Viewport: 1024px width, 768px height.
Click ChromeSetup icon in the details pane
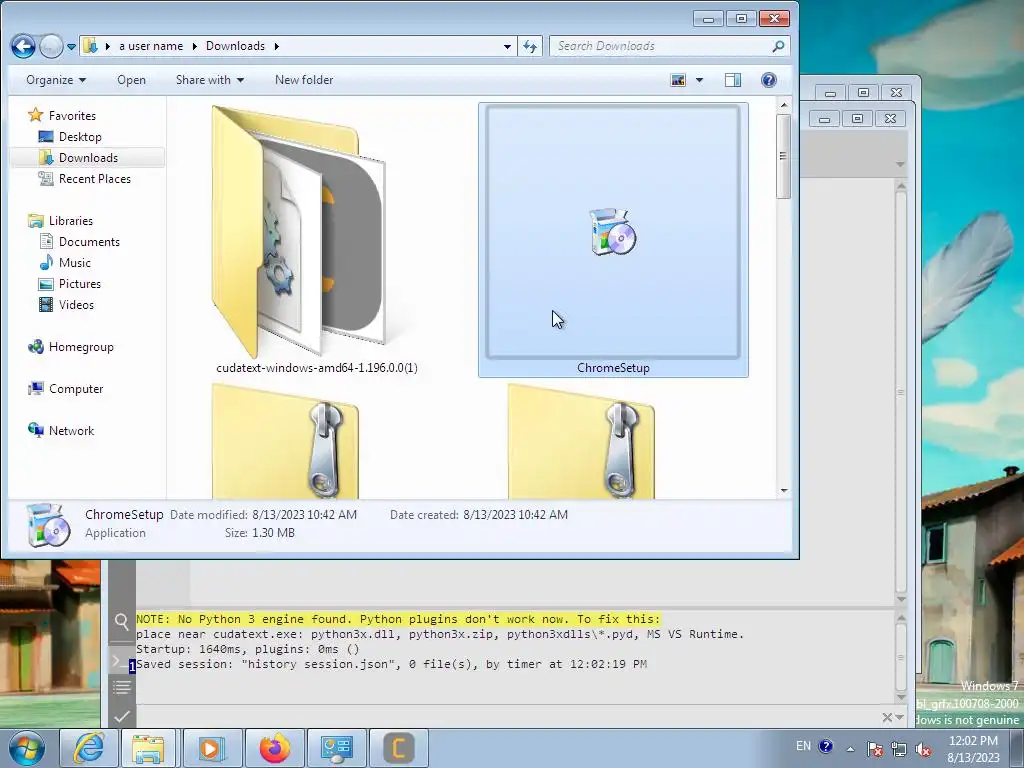[x=48, y=524]
